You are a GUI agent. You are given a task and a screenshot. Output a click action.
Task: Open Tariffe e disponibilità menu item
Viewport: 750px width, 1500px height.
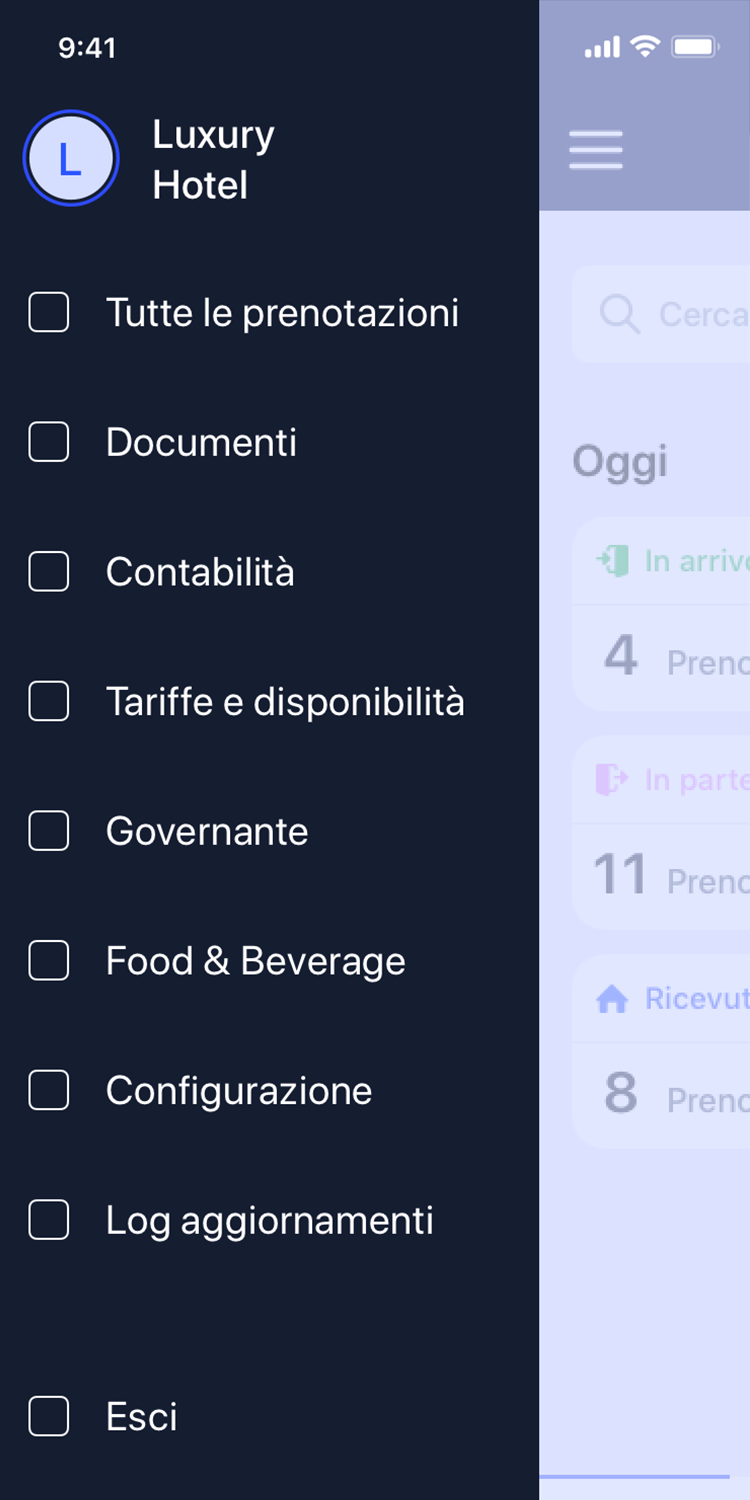click(x=285, y=702)
